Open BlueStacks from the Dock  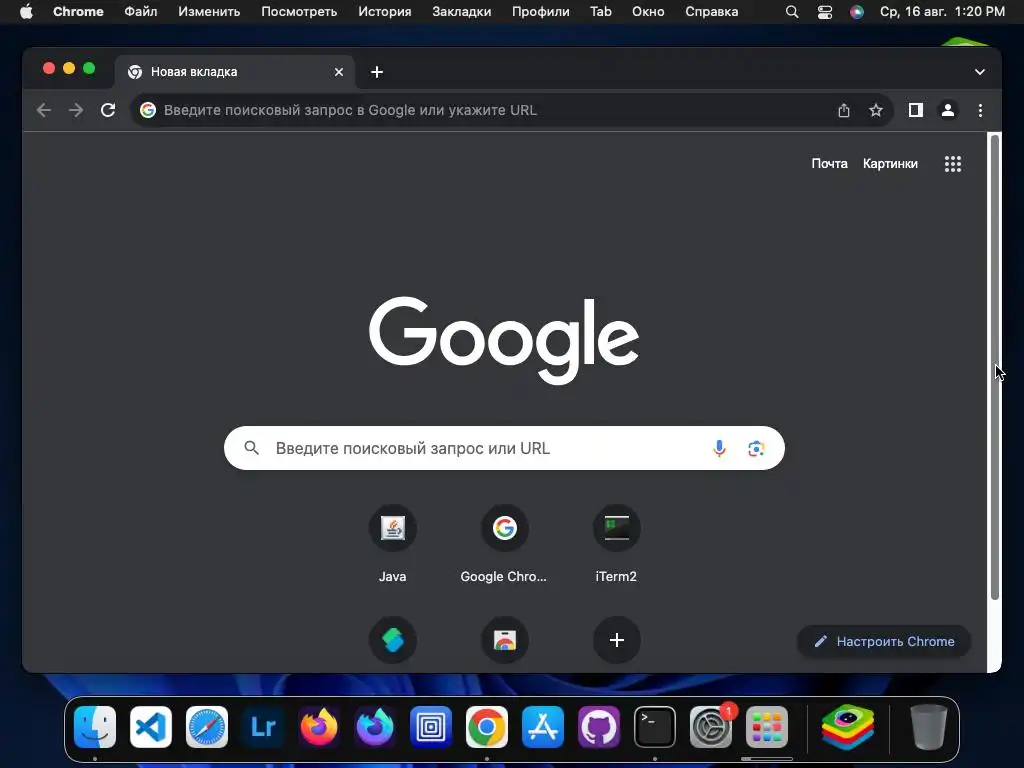[848, 727]
